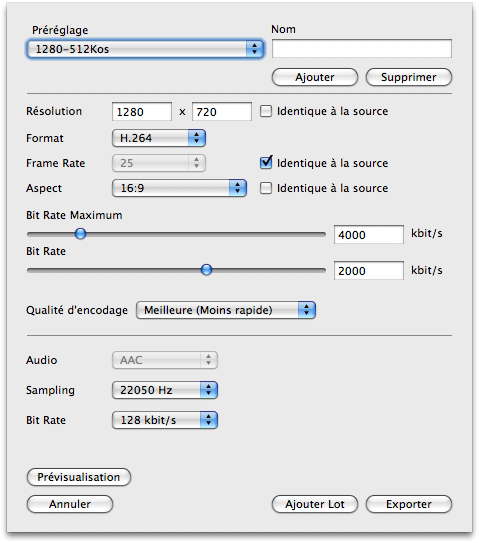Screen dimensions: 479x543
Task: Click the 4000 kbit/s maximum bitrate field
Action: click(369, 234)
